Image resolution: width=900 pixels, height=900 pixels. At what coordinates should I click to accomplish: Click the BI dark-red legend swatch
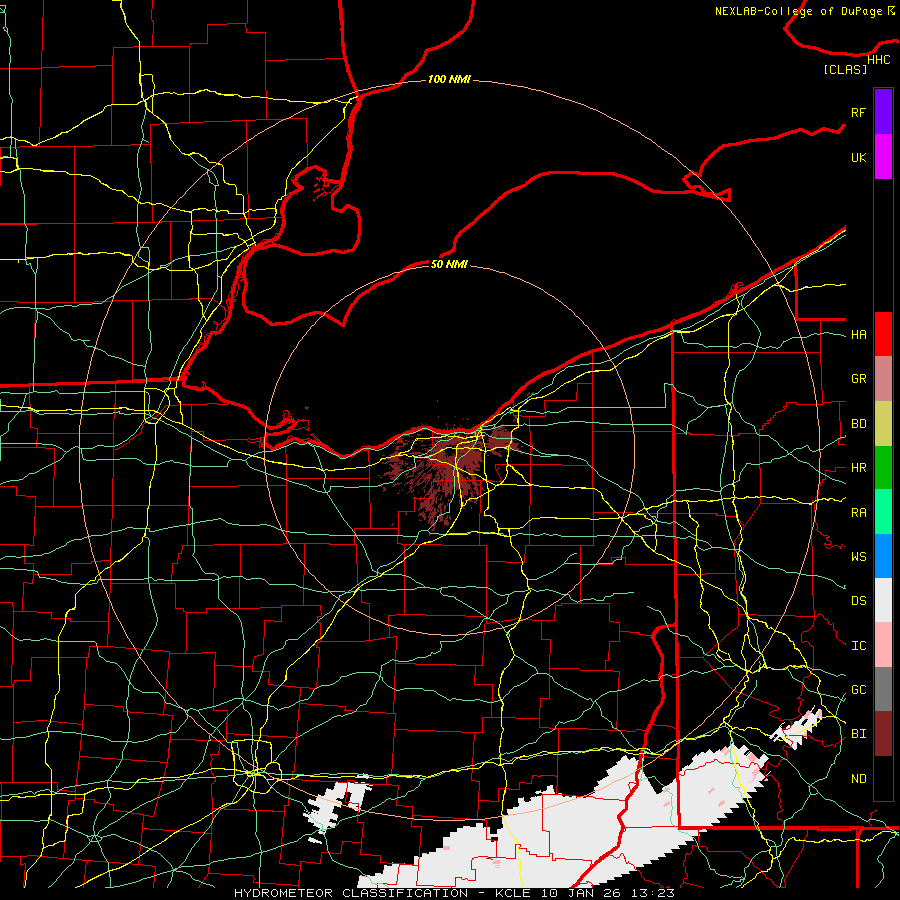[x=883, y=734]
